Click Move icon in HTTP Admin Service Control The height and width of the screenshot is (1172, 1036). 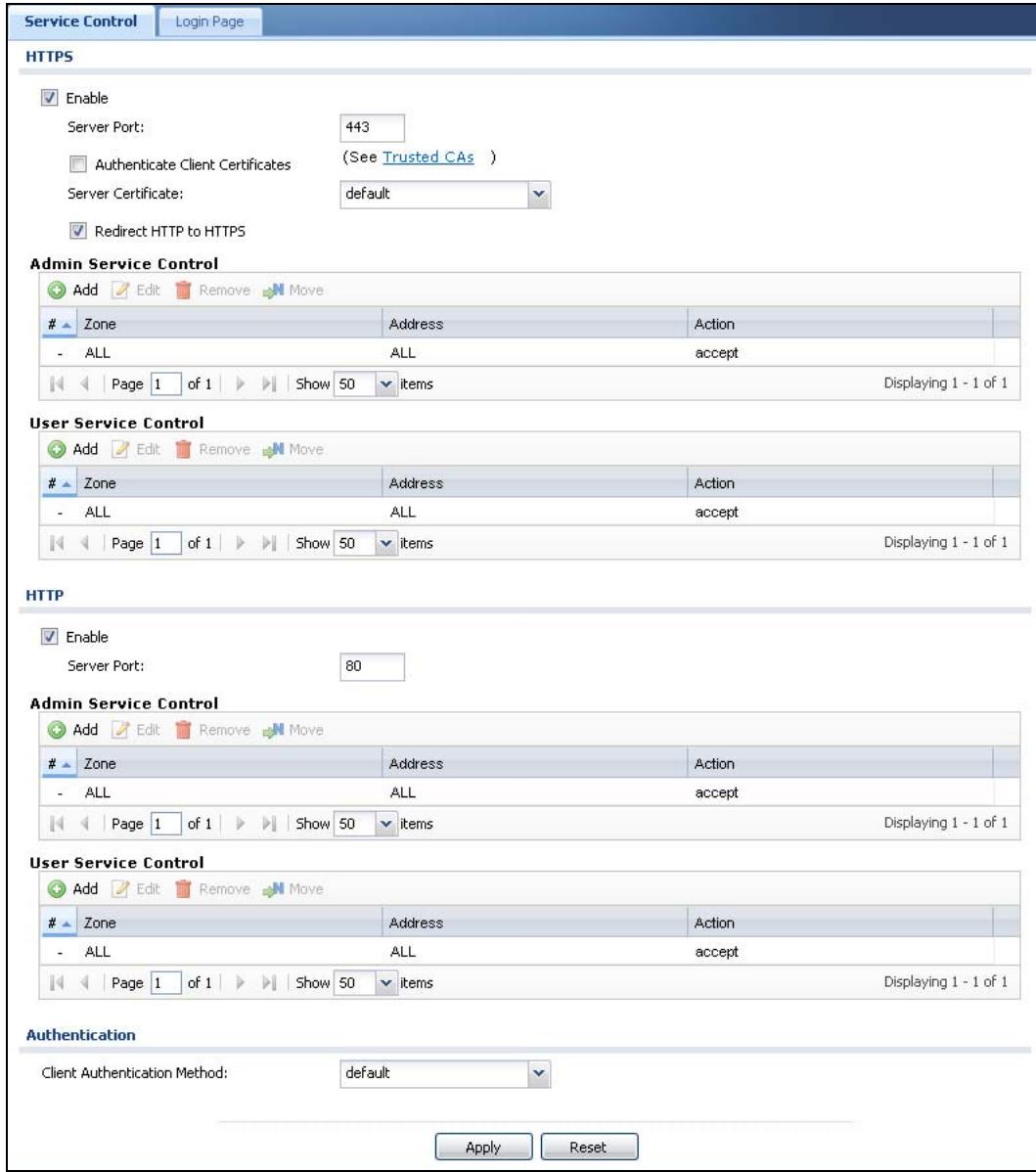click(x=273, y=730)
